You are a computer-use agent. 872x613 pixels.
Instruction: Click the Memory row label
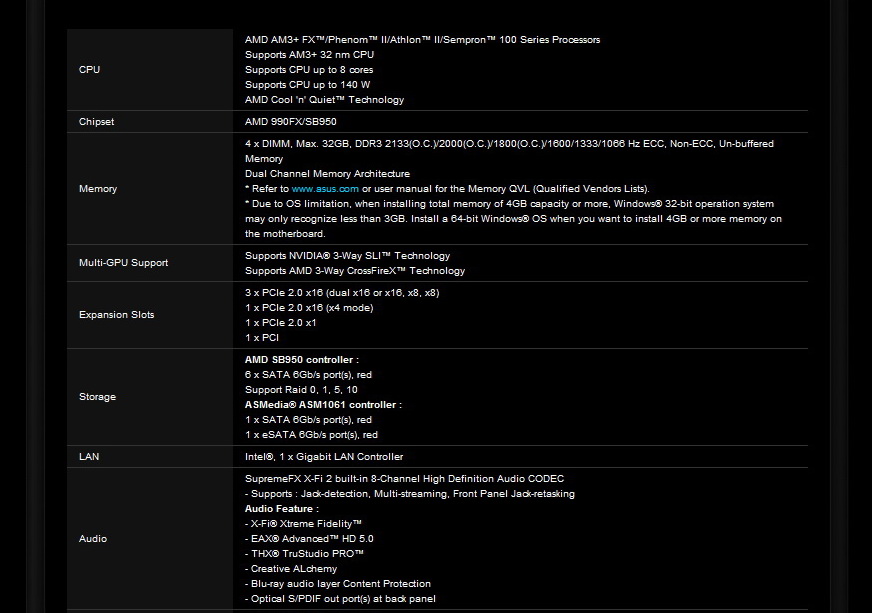click(x=98, y=189)
